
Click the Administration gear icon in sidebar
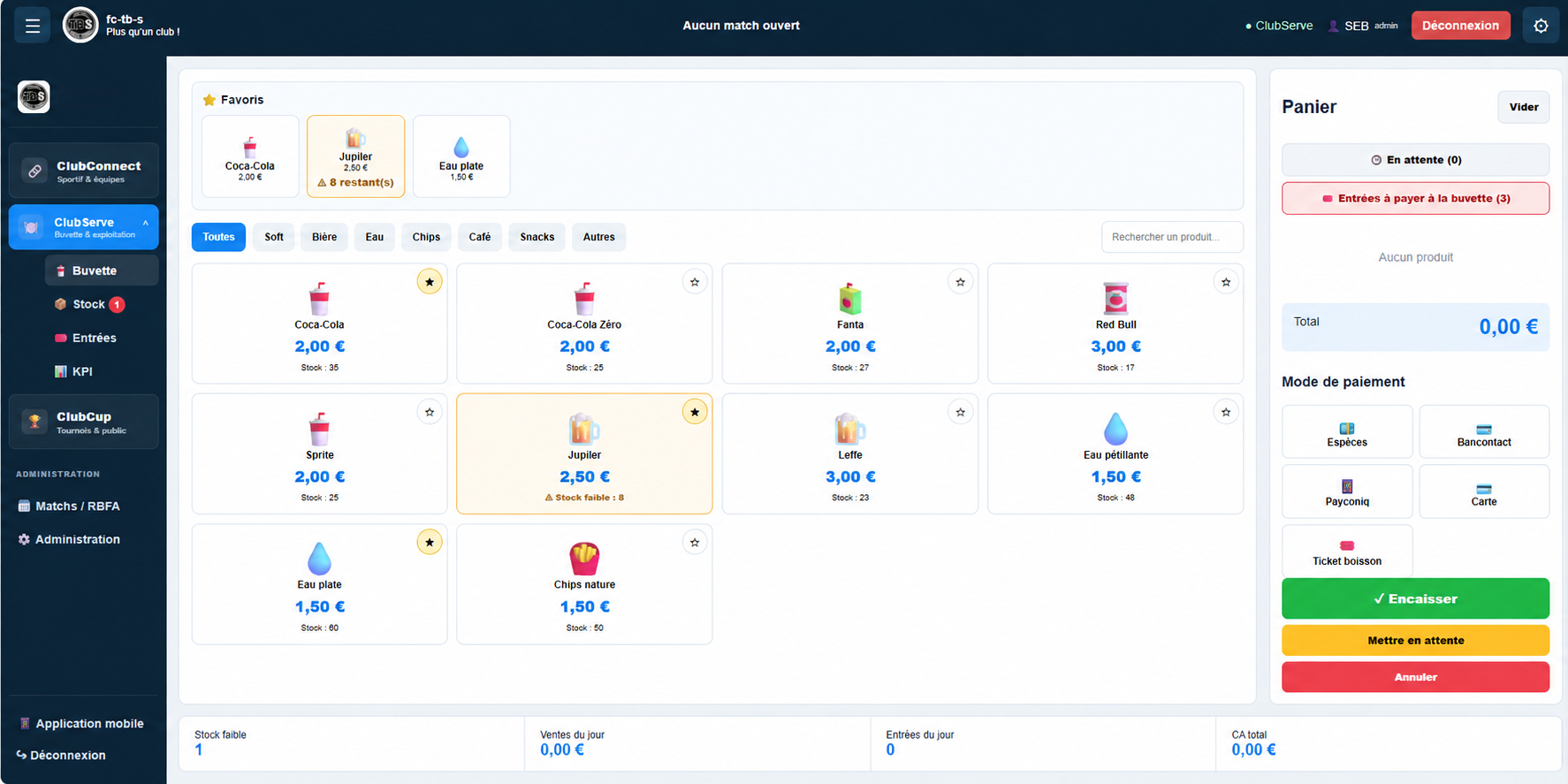point(24,539)
